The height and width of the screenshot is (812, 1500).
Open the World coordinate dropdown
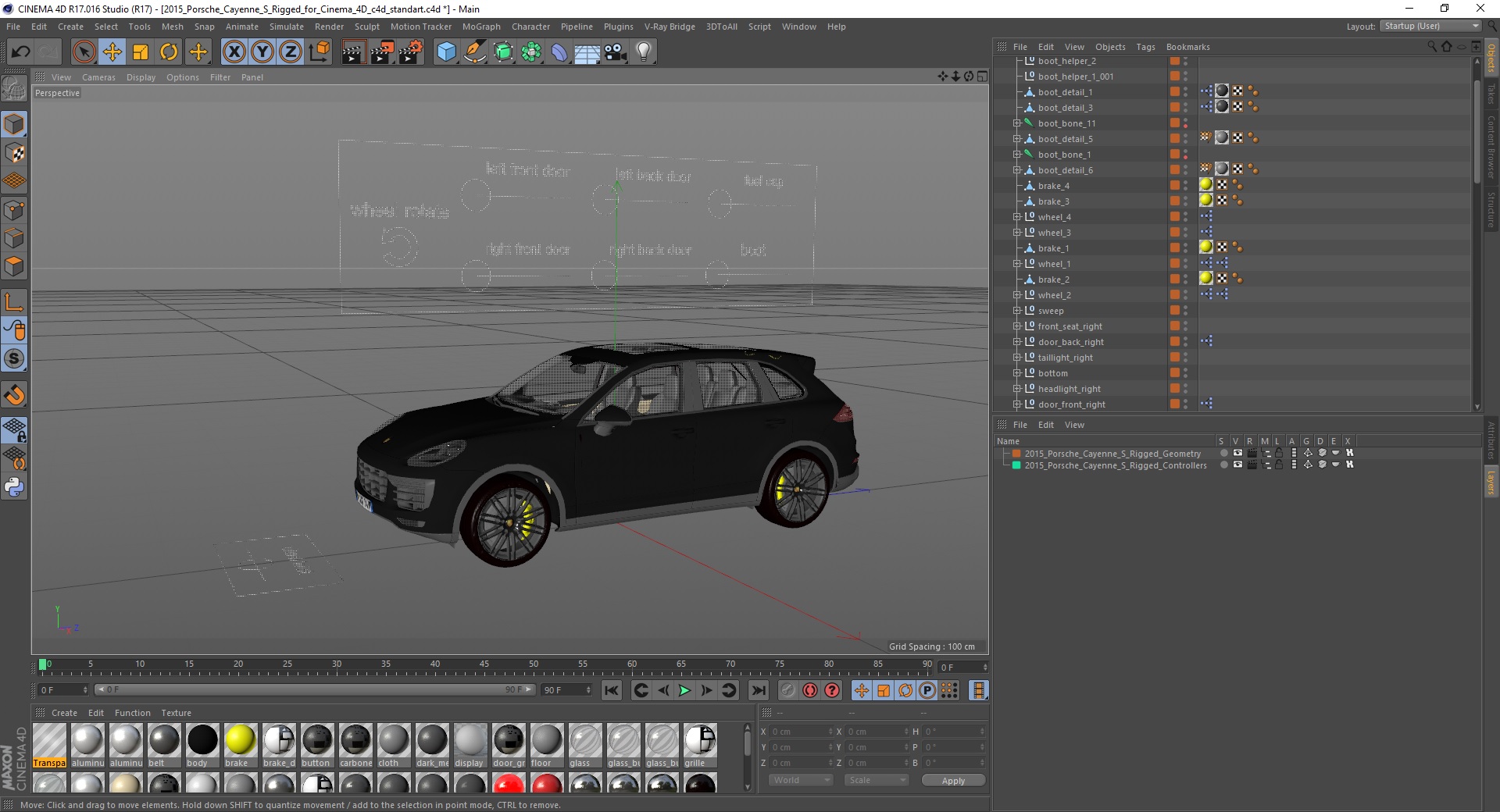click(801, 780)
